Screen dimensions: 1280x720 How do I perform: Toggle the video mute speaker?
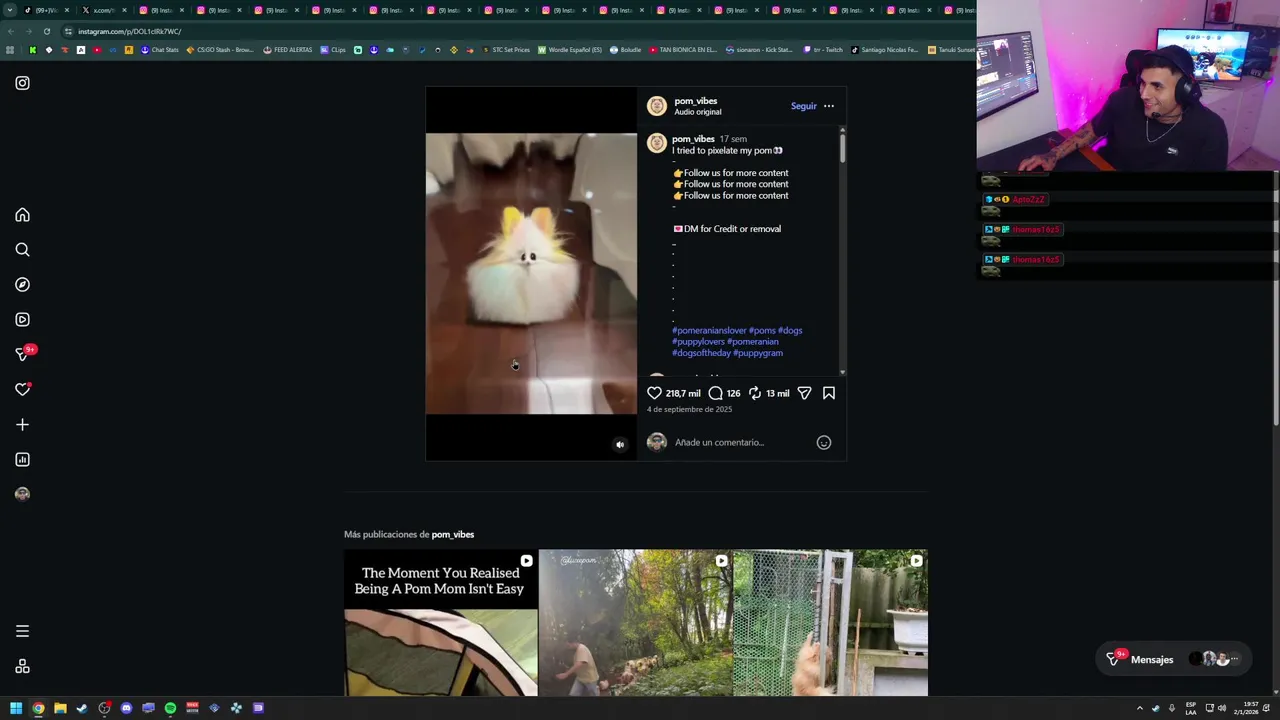(620, 445)
